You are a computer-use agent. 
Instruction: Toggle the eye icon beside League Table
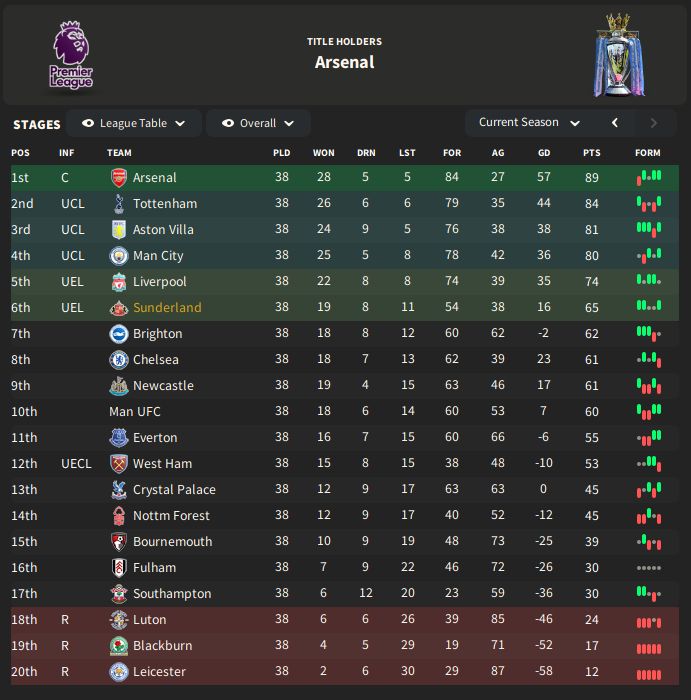pyautogui.click(x=88, y=123)
